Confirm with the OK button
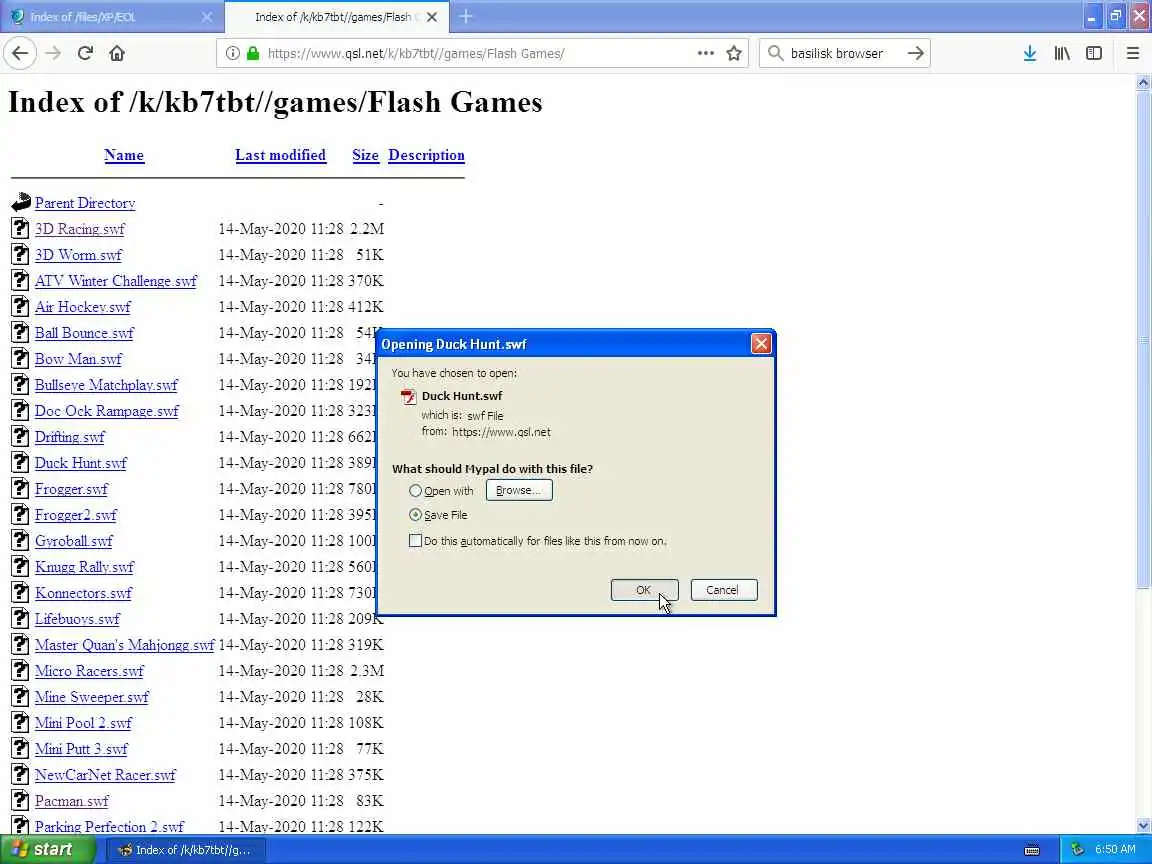 tap(644, 590)
